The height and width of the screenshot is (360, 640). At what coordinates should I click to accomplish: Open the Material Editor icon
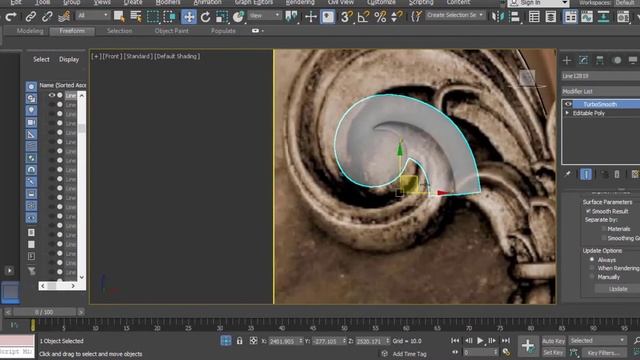(x=623, y=17)
